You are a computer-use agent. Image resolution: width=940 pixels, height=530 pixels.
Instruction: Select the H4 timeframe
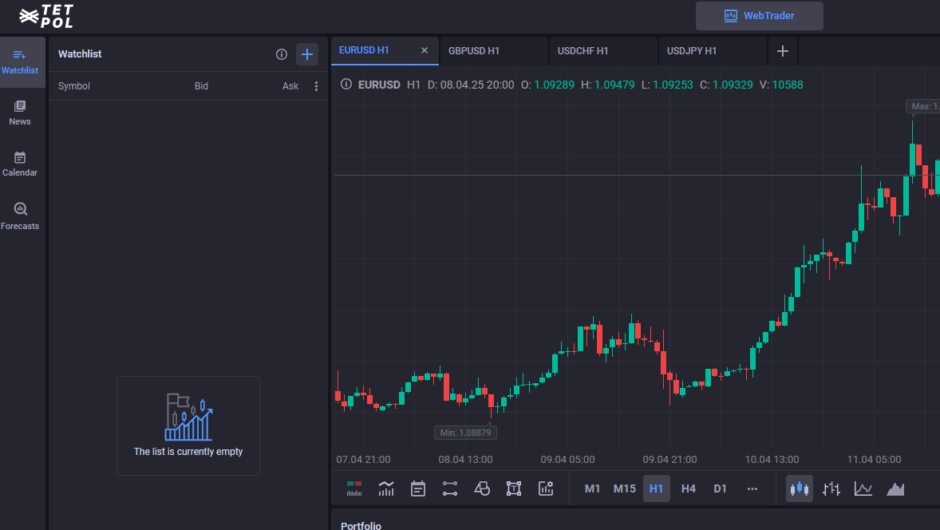pos(688,488)
